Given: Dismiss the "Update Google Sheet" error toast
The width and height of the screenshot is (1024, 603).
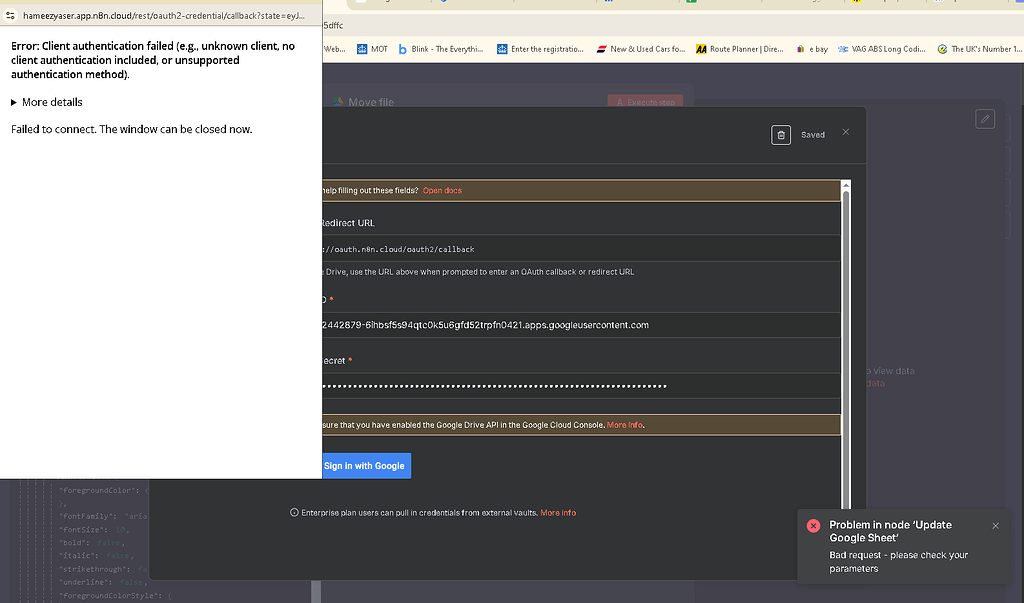Looking at the screenshot, I should click(x=995, y=525).
